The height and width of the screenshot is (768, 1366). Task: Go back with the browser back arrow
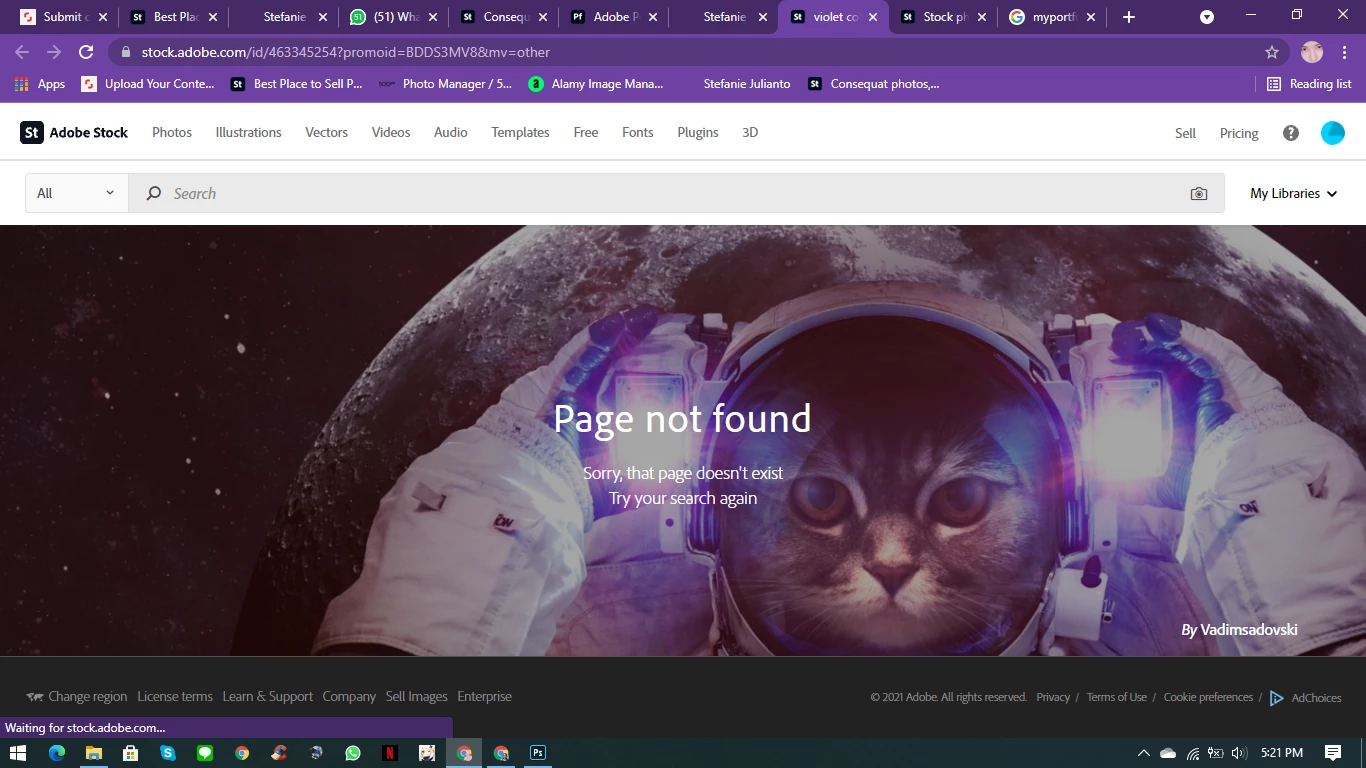point(22,52)
